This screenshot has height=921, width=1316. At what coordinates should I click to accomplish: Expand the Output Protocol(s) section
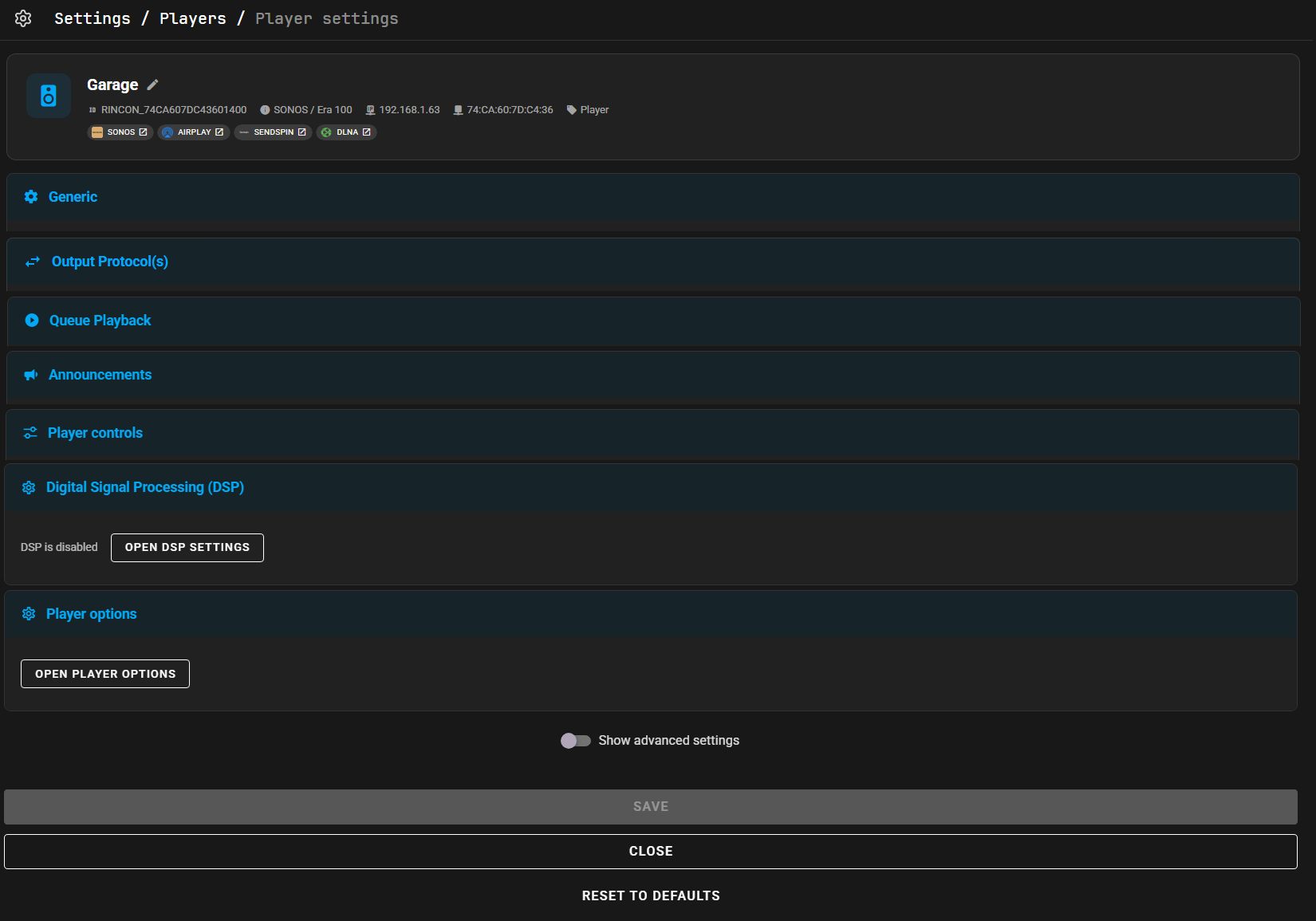tap(109, 262)
